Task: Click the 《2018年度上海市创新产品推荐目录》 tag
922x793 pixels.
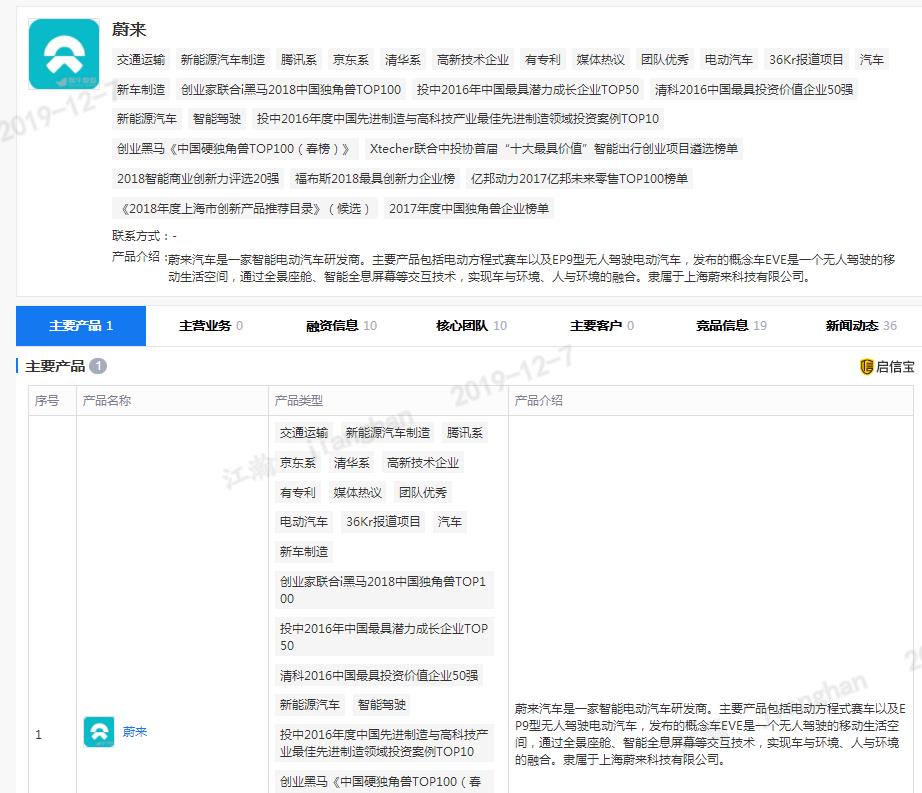Action: 245,208
